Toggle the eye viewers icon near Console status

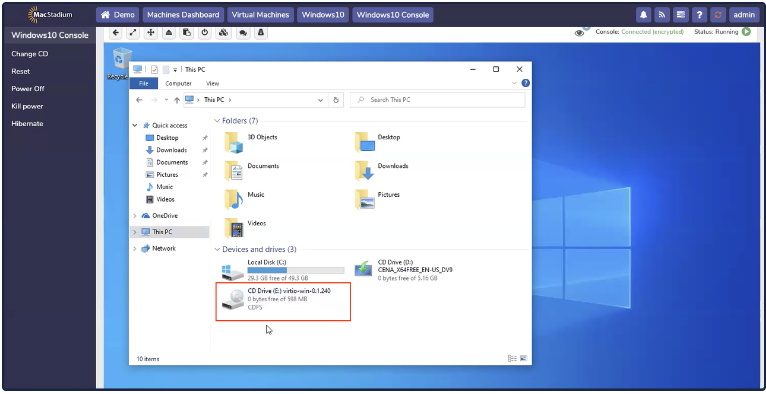(x=580, y=33)
